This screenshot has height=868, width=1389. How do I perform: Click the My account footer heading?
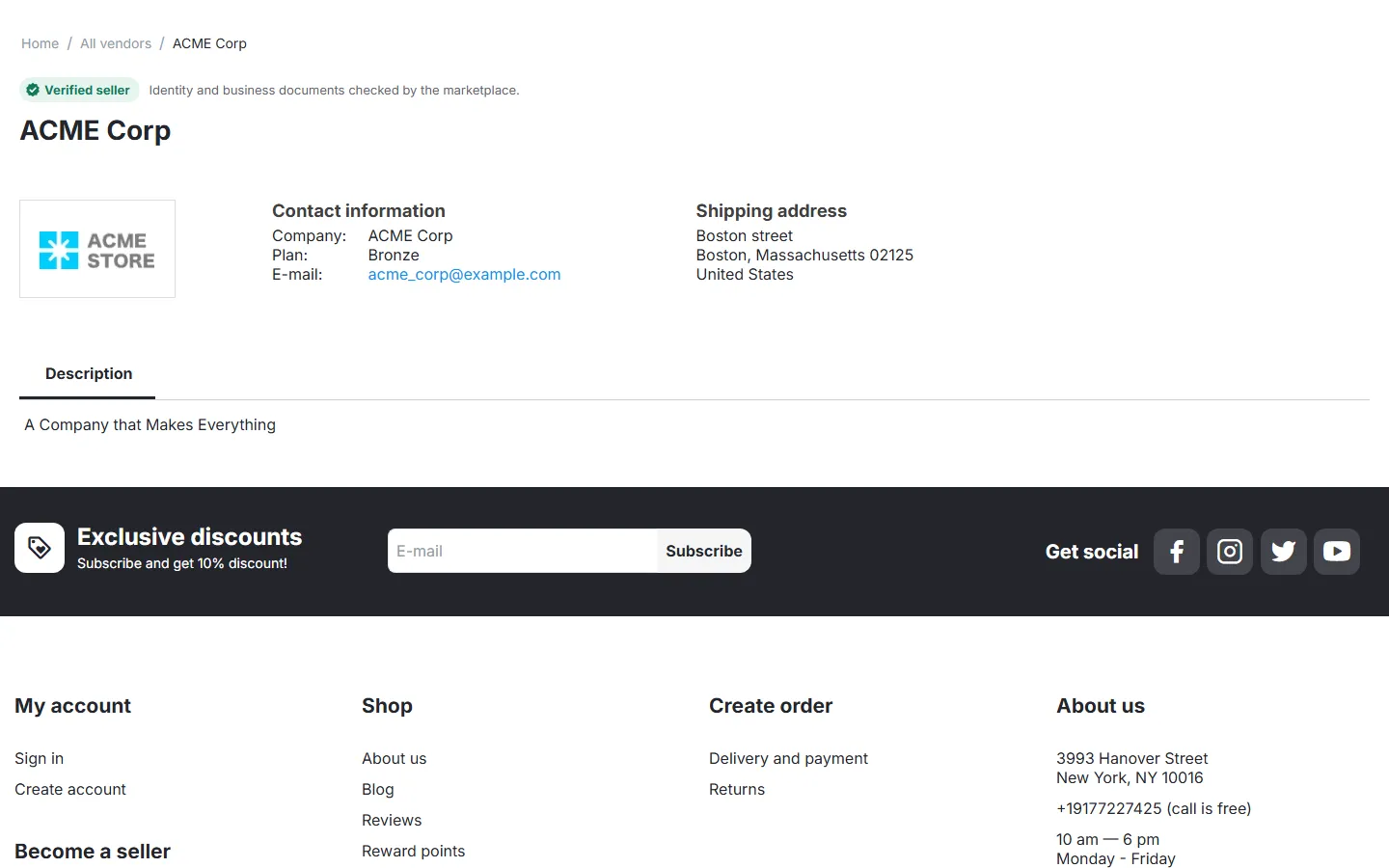pyautogui.click(x=72, y=706)
